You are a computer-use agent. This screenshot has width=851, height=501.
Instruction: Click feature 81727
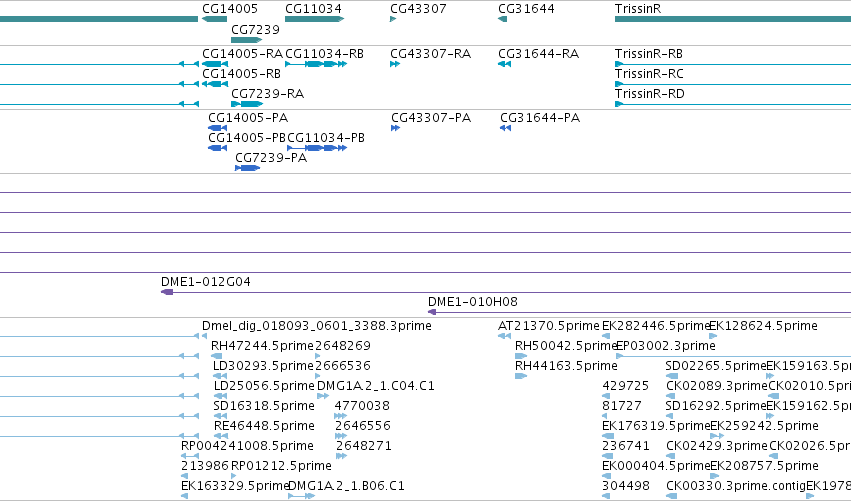pos(622,406)
